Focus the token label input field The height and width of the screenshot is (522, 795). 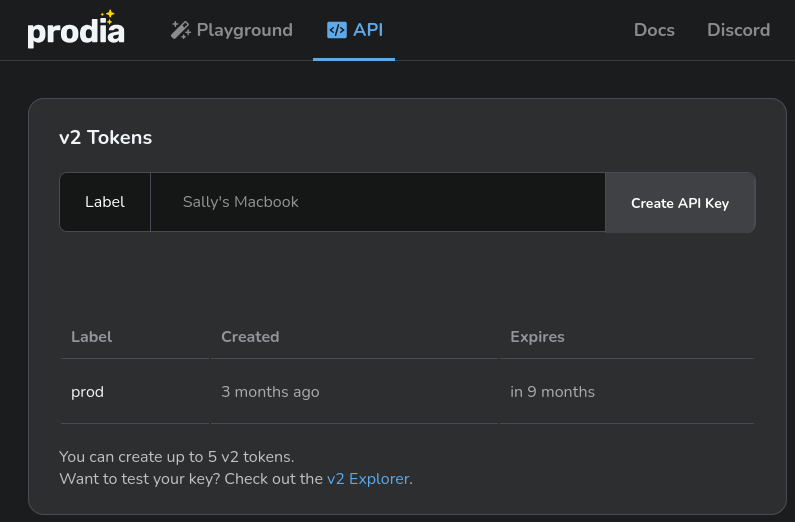tap(378, 202)
